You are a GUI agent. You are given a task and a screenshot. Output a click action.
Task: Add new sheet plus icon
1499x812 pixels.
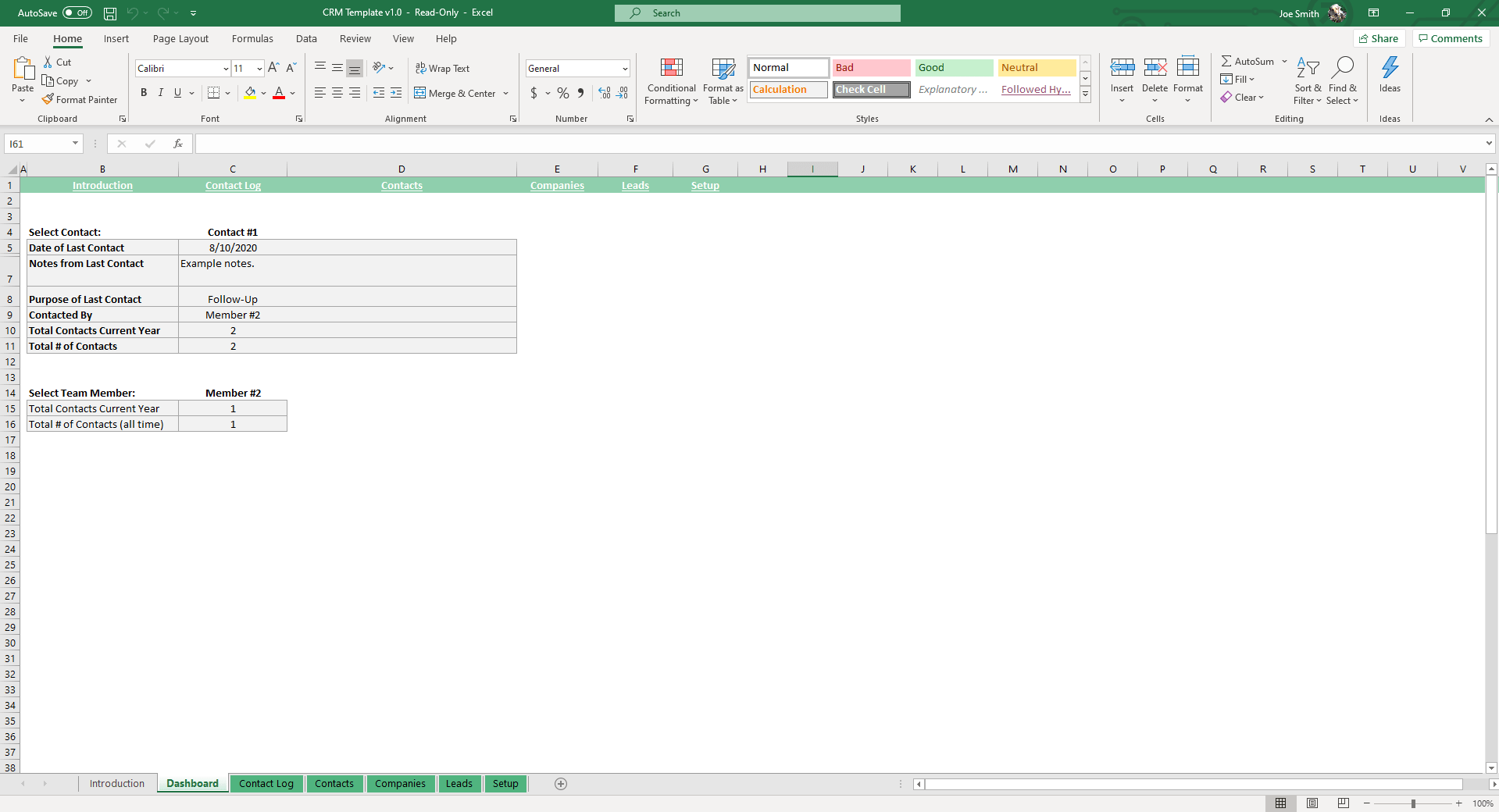click(561, 784)
